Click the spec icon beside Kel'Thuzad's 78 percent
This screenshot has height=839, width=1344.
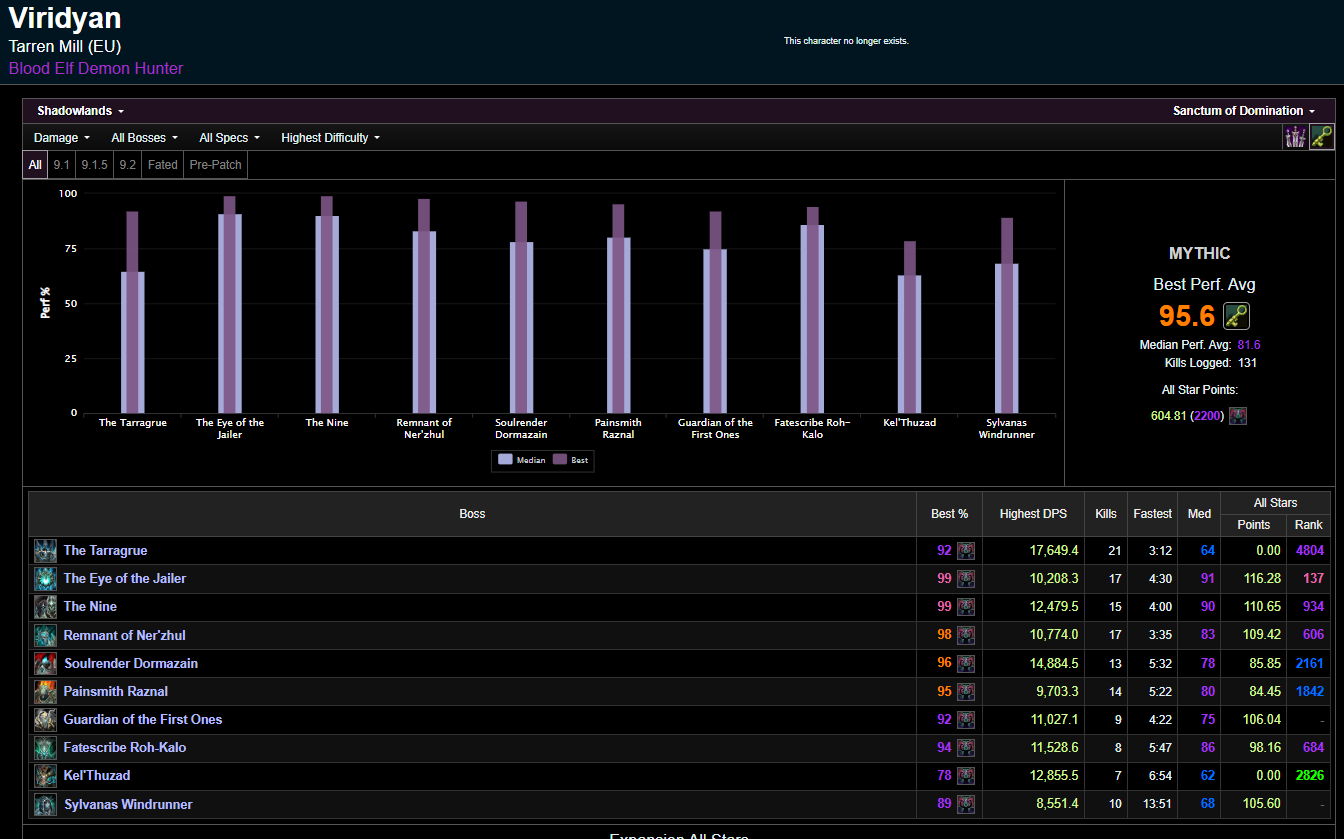pyautogui.click(x=965, y=775)
